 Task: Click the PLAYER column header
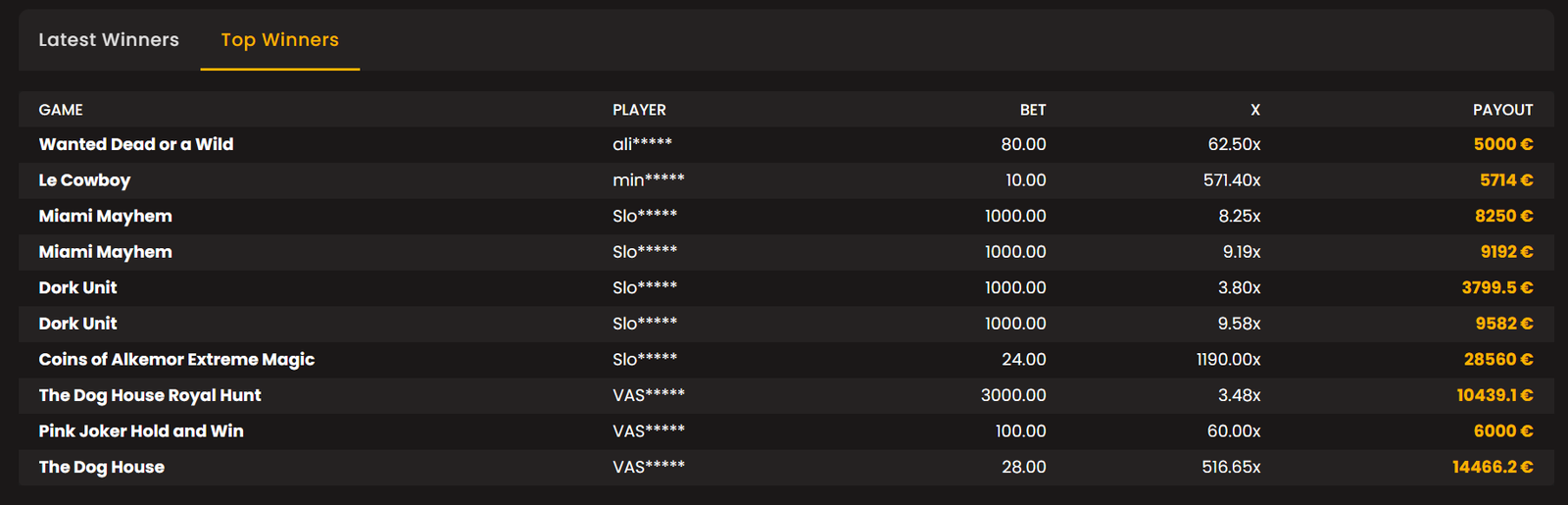pyautogui.click(x=639, y=110)
